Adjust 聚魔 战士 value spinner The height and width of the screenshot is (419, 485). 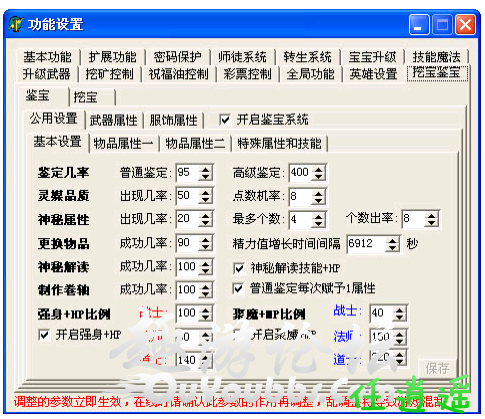[x=399, y=313]
